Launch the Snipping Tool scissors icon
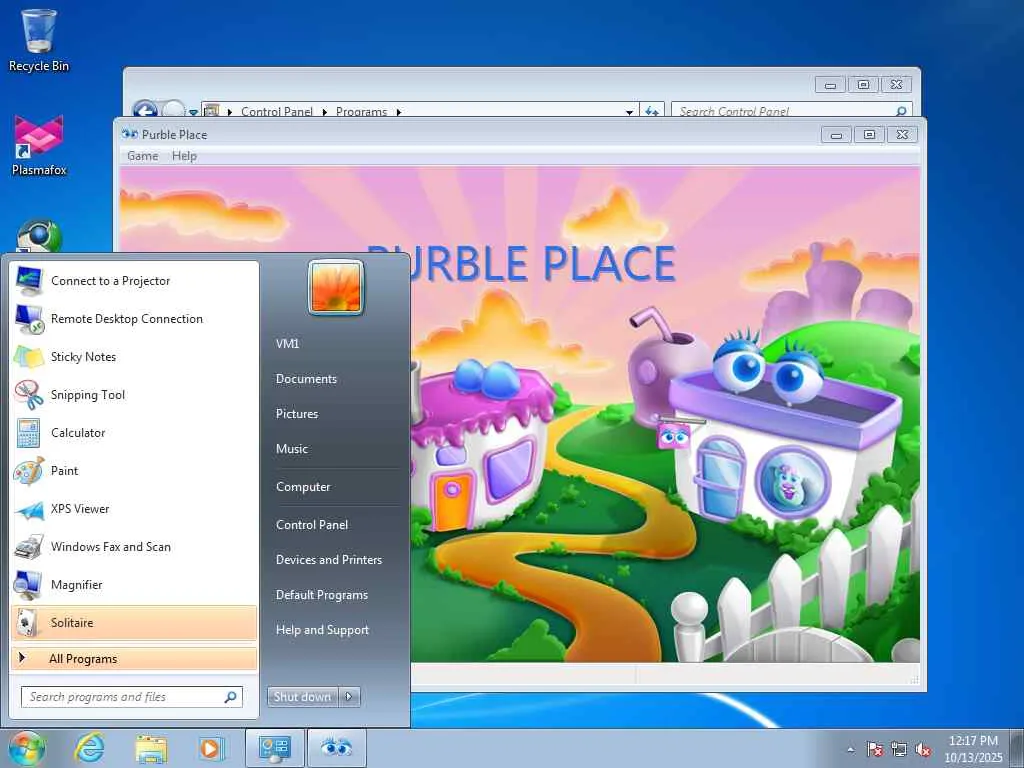The image size is (1024, 768). click(x=29, y=394)
